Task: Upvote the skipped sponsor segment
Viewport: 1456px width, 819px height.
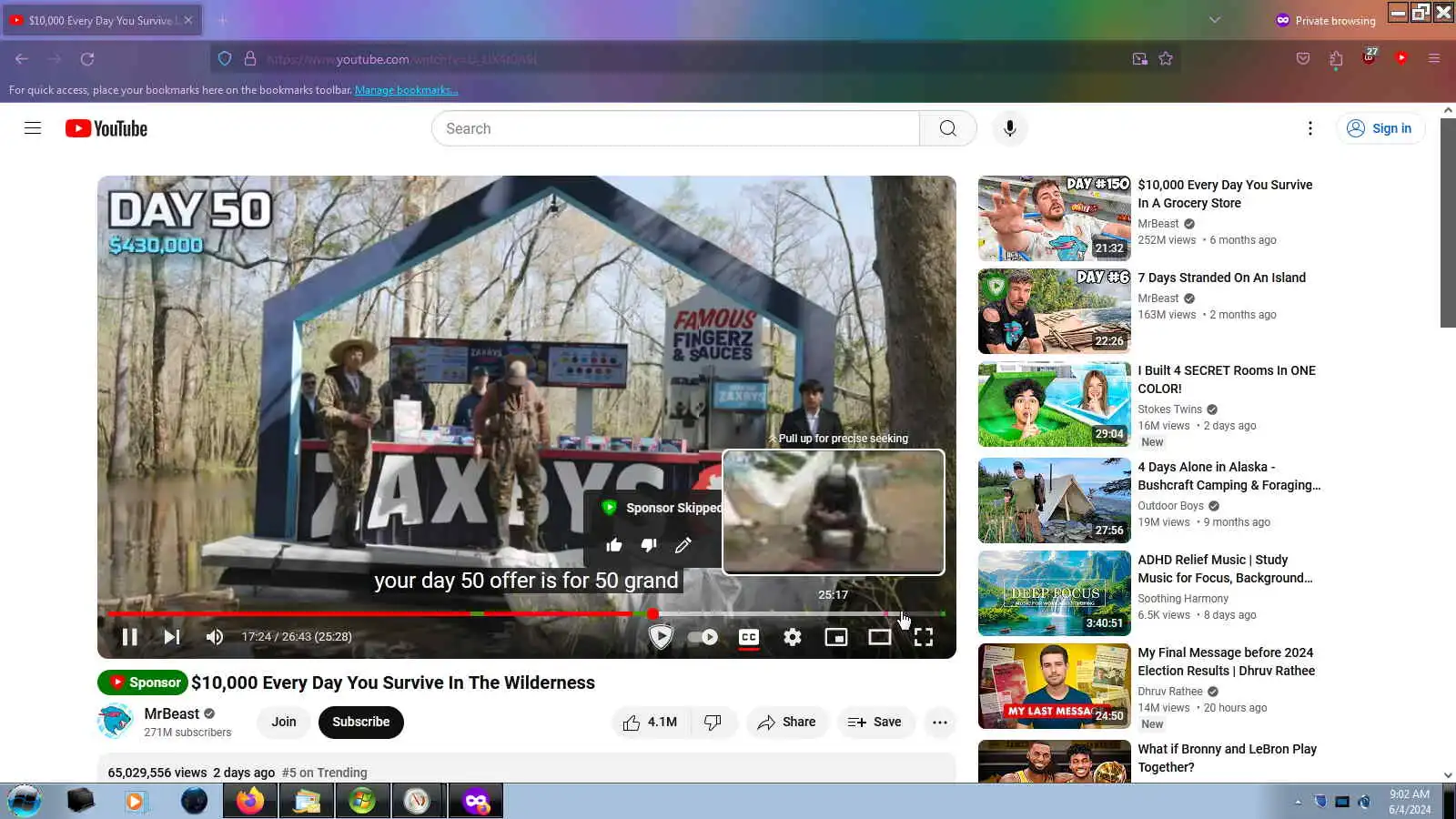Action: tap(614, 545)
